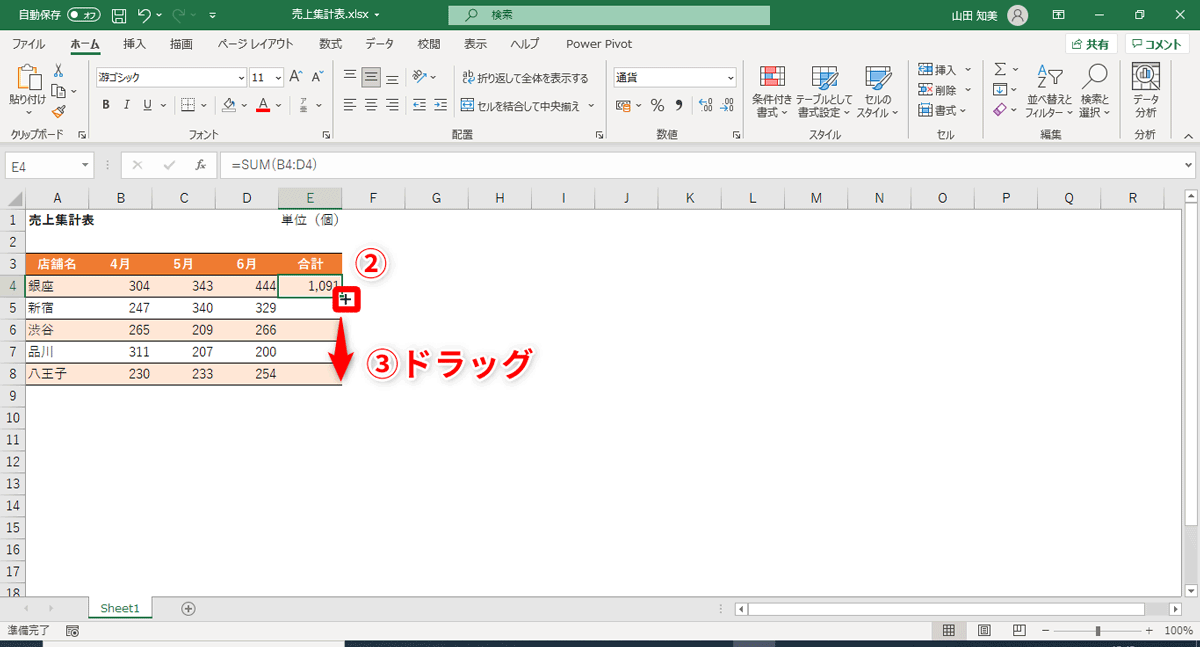1200x647 pixels.
Task: Open the ファイル tab
Action: coord(28,44)
